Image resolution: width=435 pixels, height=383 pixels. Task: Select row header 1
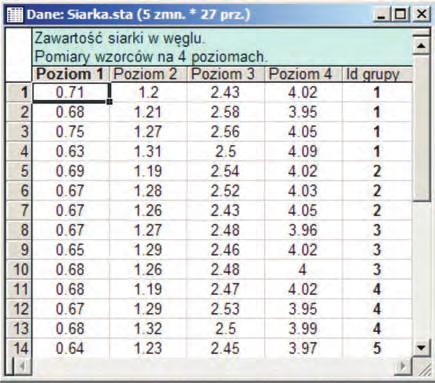[19, 92]
